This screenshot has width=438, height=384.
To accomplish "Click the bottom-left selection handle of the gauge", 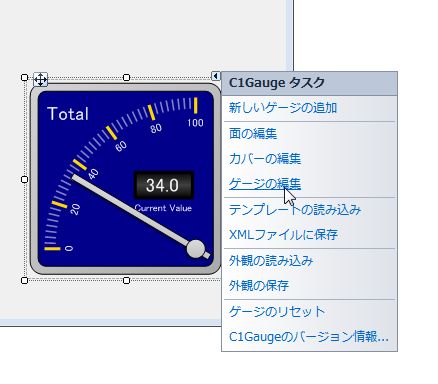I will (x=24, y=281).
